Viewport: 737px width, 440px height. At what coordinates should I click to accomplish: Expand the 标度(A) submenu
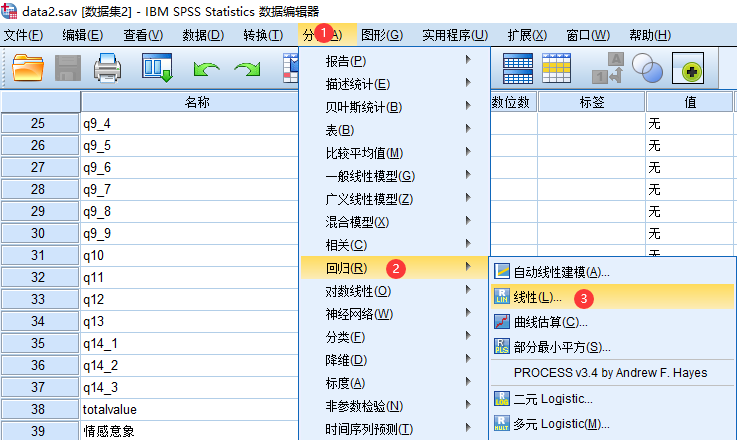point(394,383)
